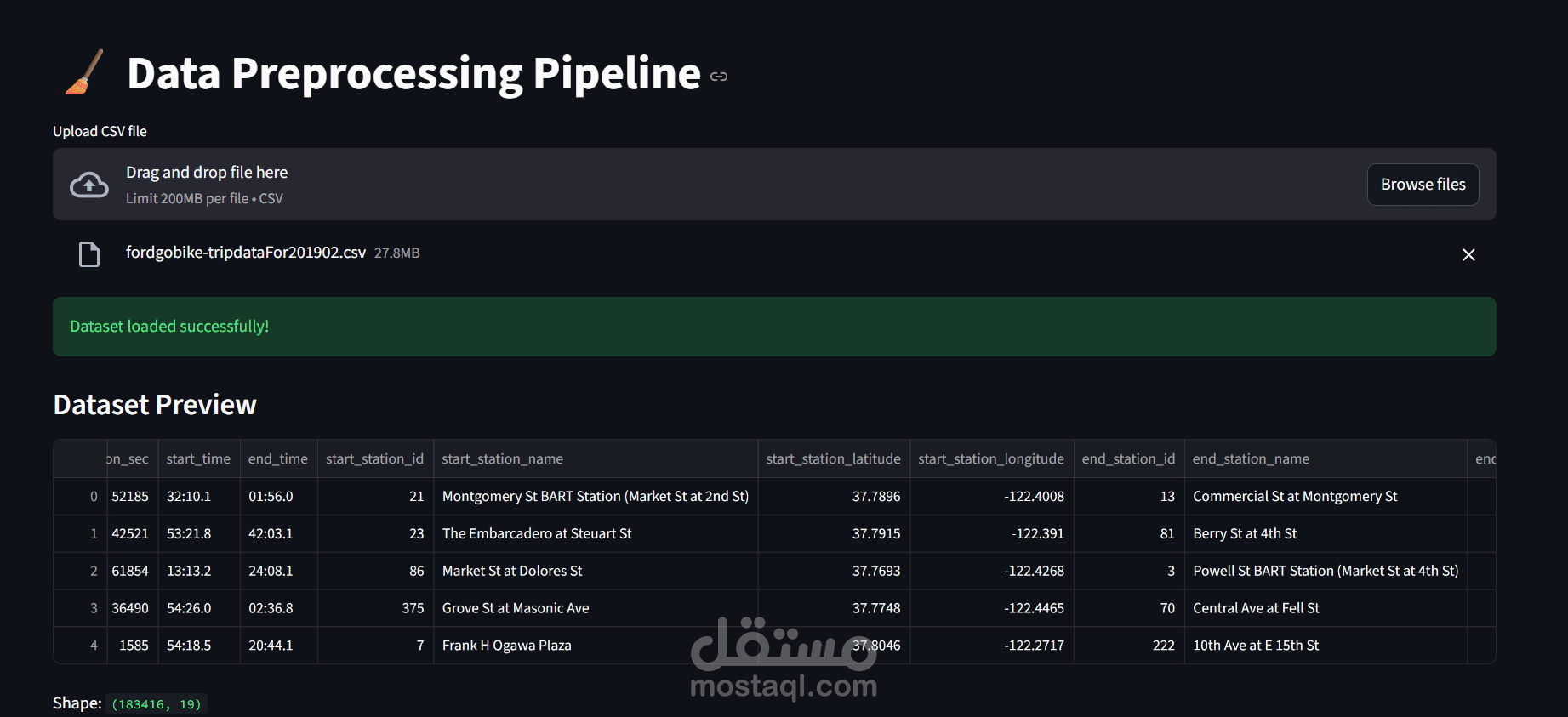Select row index 2 in table
This screenshot has width=1568, height=717.
click(80, 571)
